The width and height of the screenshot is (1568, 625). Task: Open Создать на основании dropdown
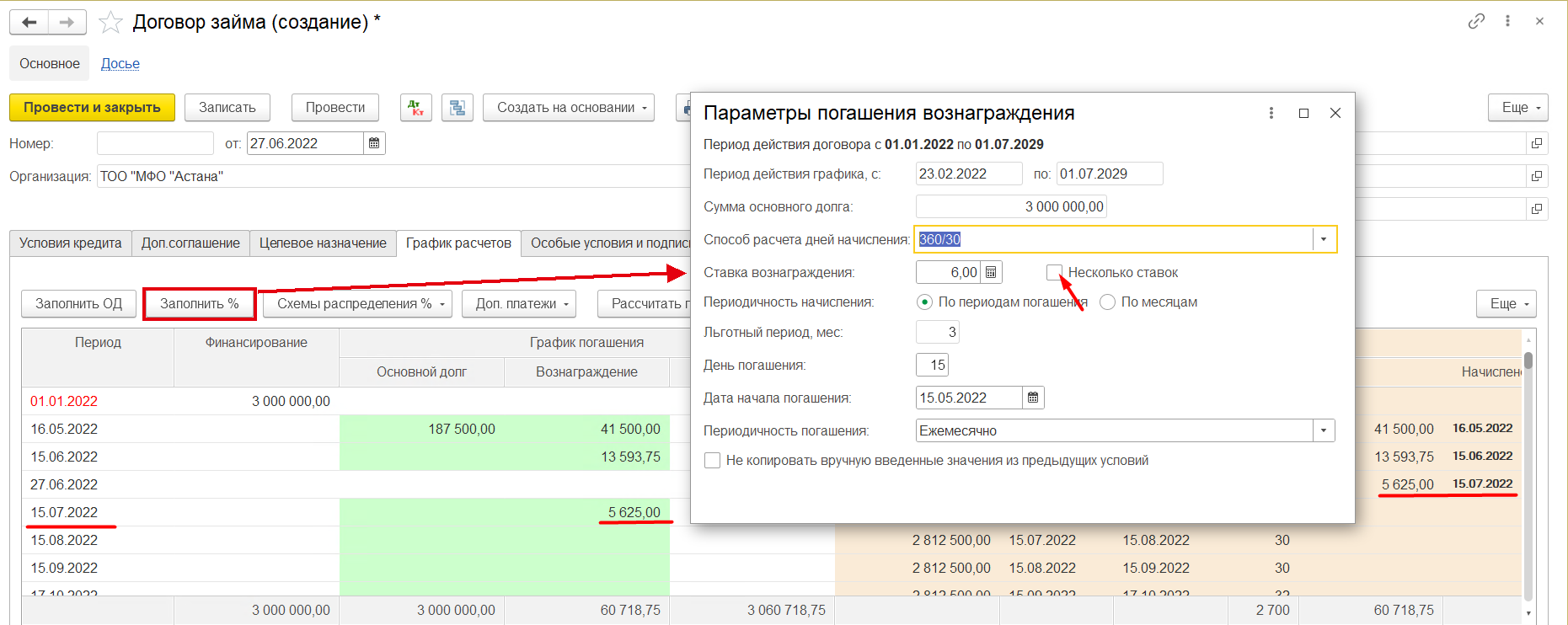pos(568,108)
